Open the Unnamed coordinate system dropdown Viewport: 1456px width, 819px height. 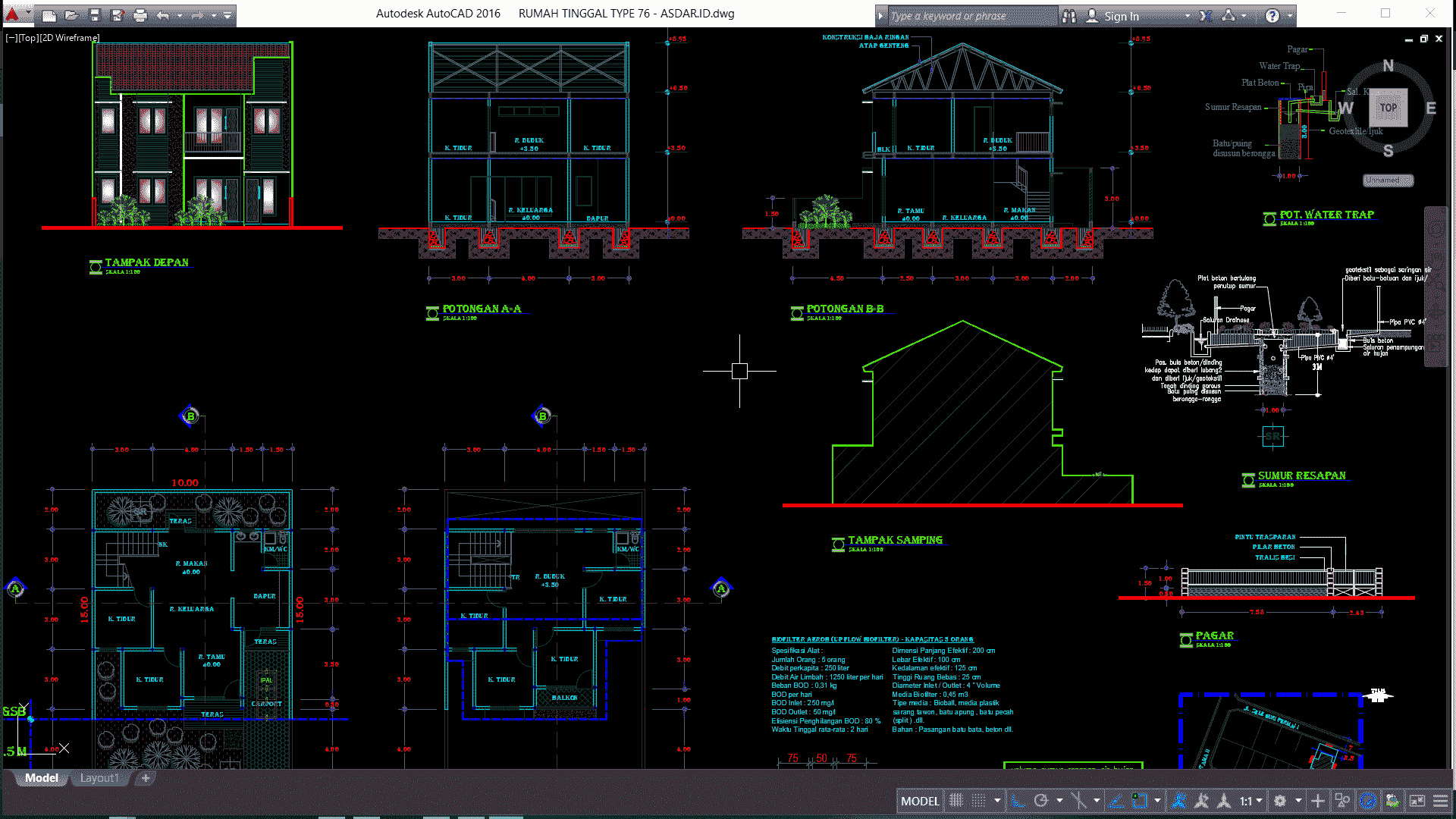pyautogui.click(x=1388, y=180)
